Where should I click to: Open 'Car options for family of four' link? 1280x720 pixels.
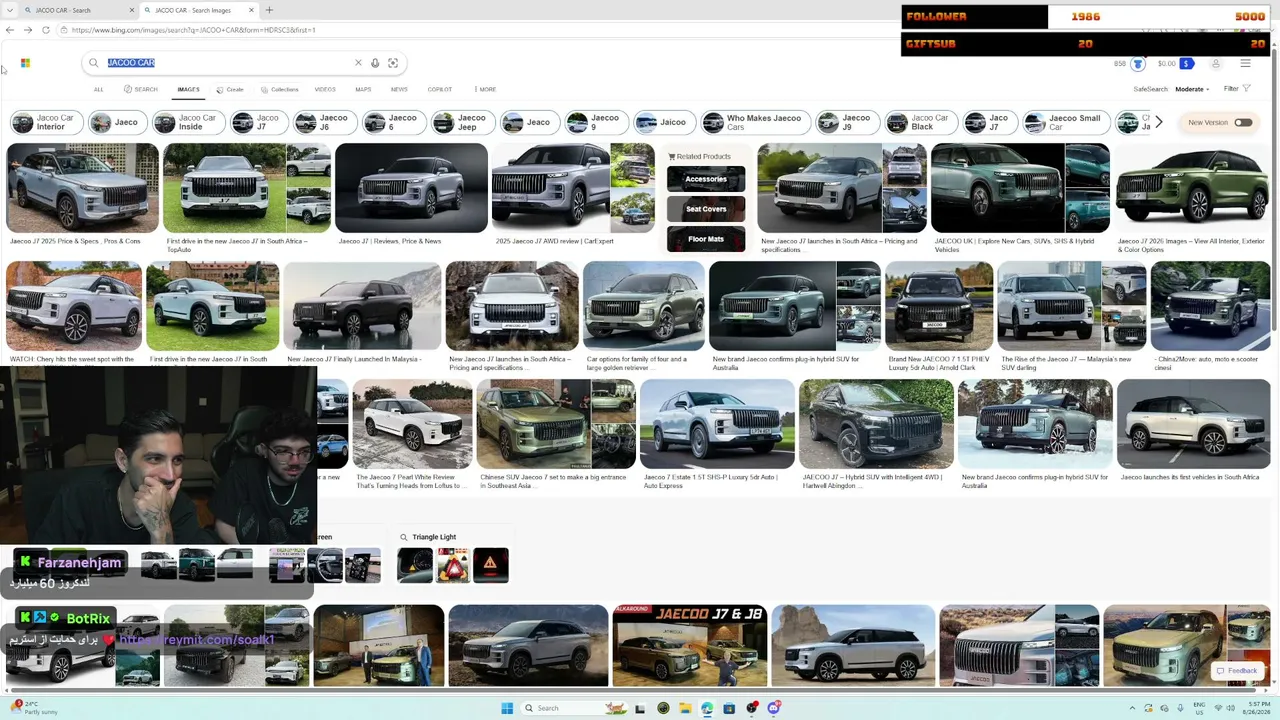[x=637, y=363]
